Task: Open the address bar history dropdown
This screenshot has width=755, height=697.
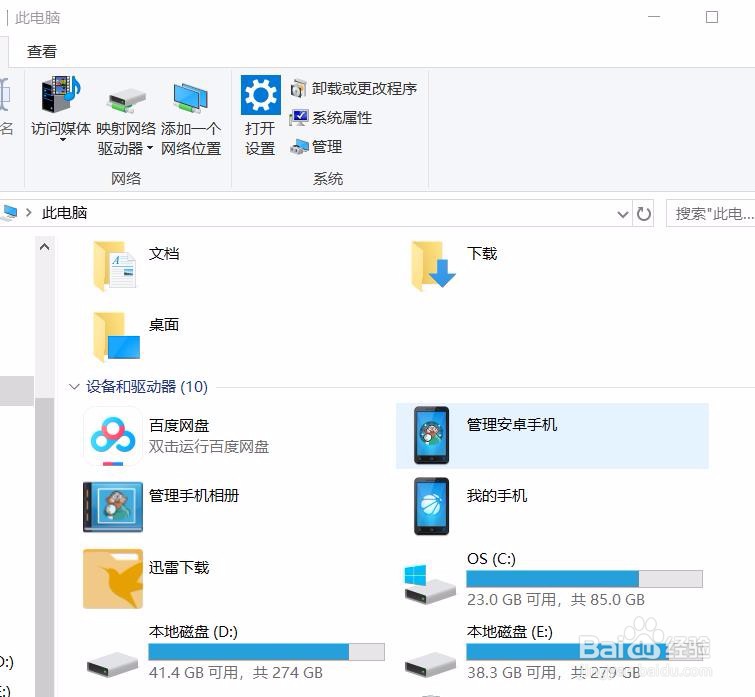Action: tap(623, 214)
